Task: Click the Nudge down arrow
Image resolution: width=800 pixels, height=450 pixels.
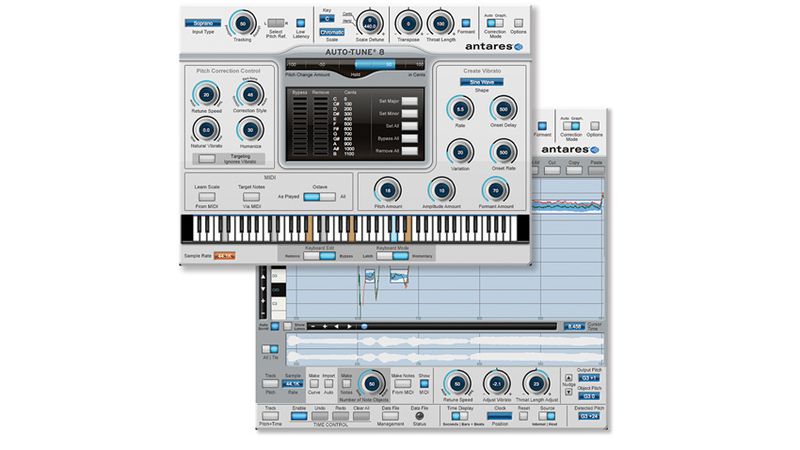Action: [568, 392]
